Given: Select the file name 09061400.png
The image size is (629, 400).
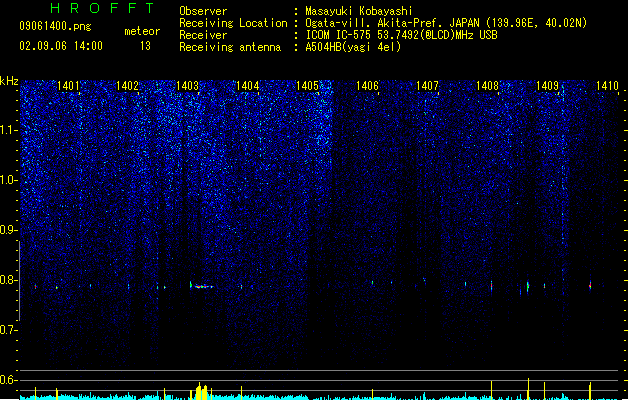Looking at the screenshot, I should (55, 26).
